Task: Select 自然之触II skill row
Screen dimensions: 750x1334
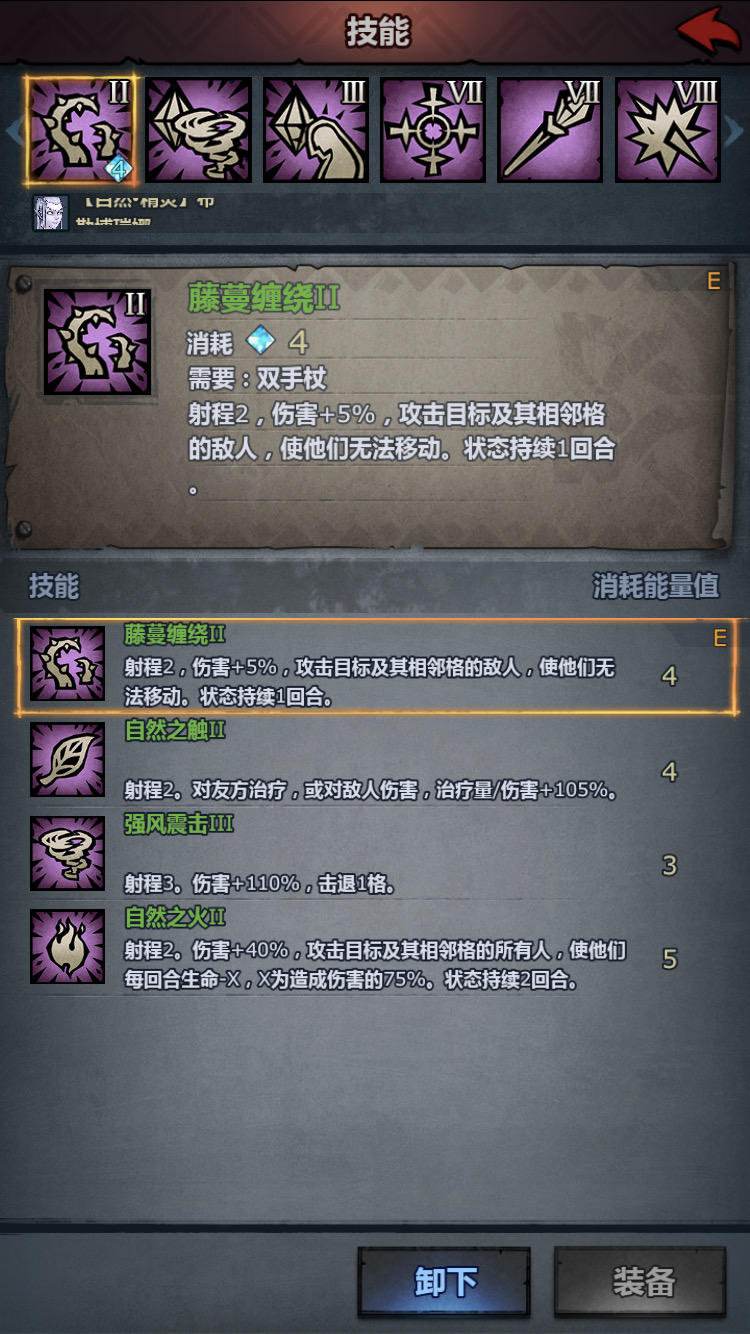Action: (x=375, y=759)
